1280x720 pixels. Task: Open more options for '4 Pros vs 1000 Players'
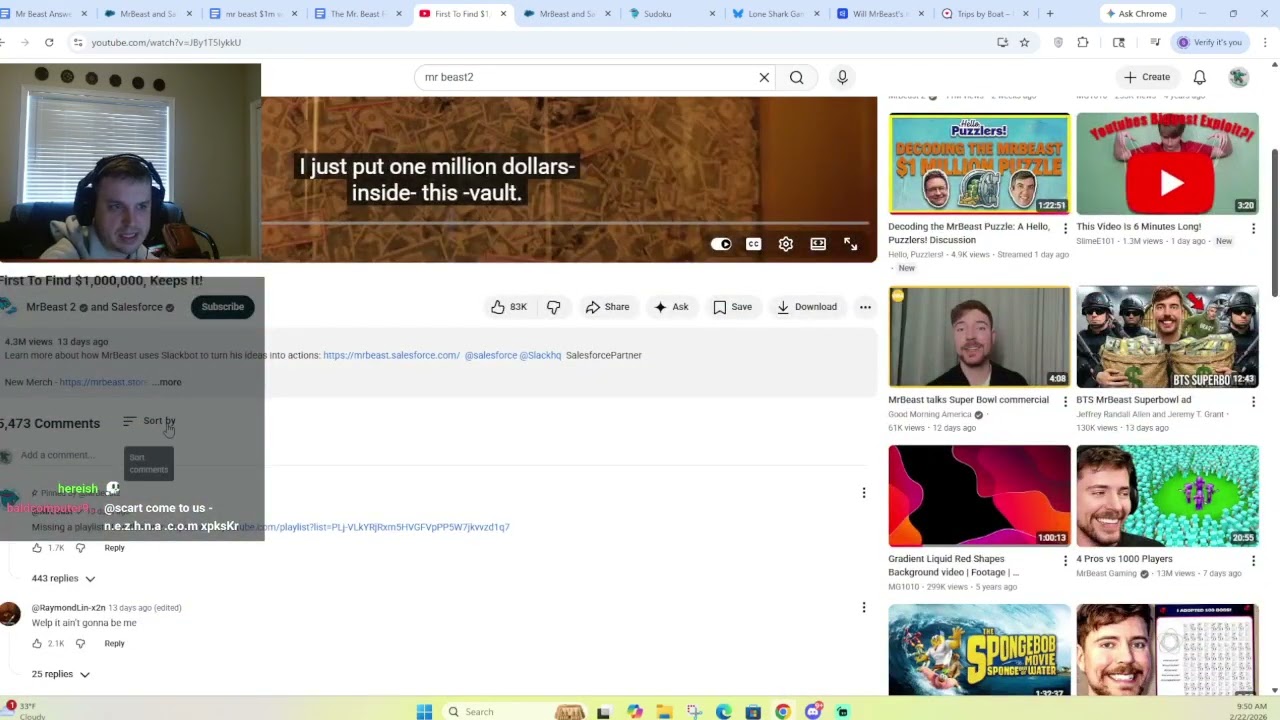(x=1253, y=560)
